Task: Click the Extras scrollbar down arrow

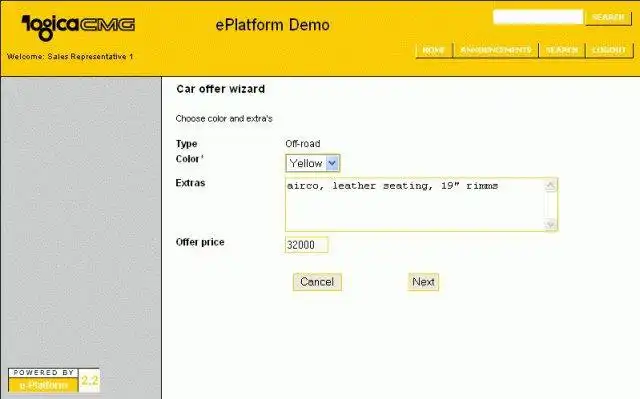Action: (551, 224)
